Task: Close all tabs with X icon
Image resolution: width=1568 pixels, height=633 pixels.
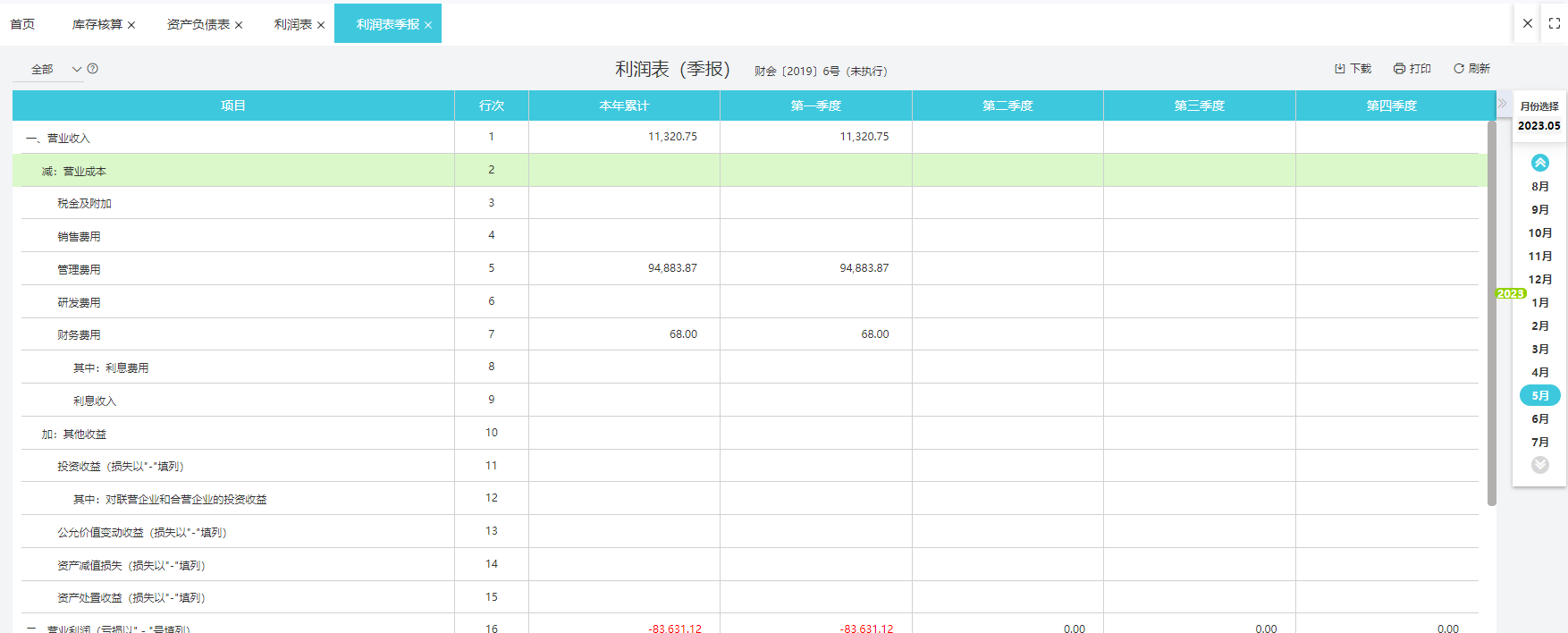Action: (1528, 23)
